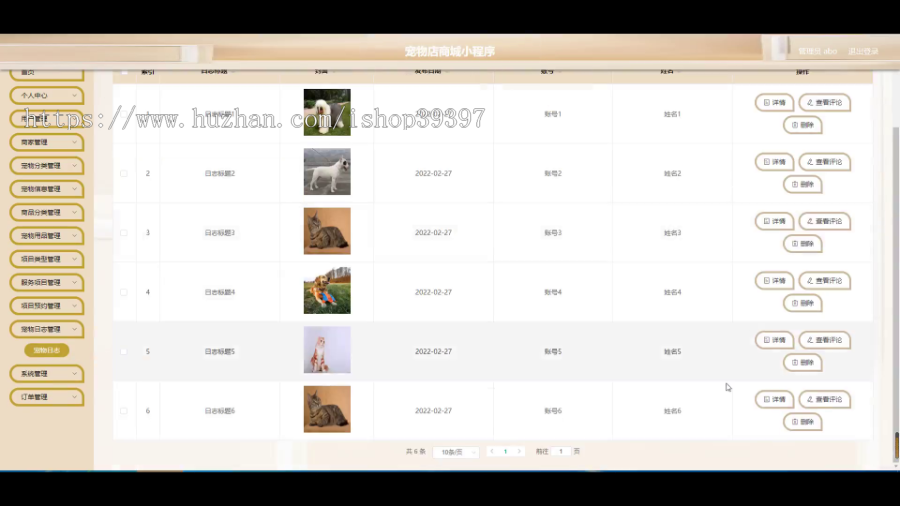This screenshot has height=506, width=900.
Task: Go to previous page with left arrow
Action: [492, 451]
